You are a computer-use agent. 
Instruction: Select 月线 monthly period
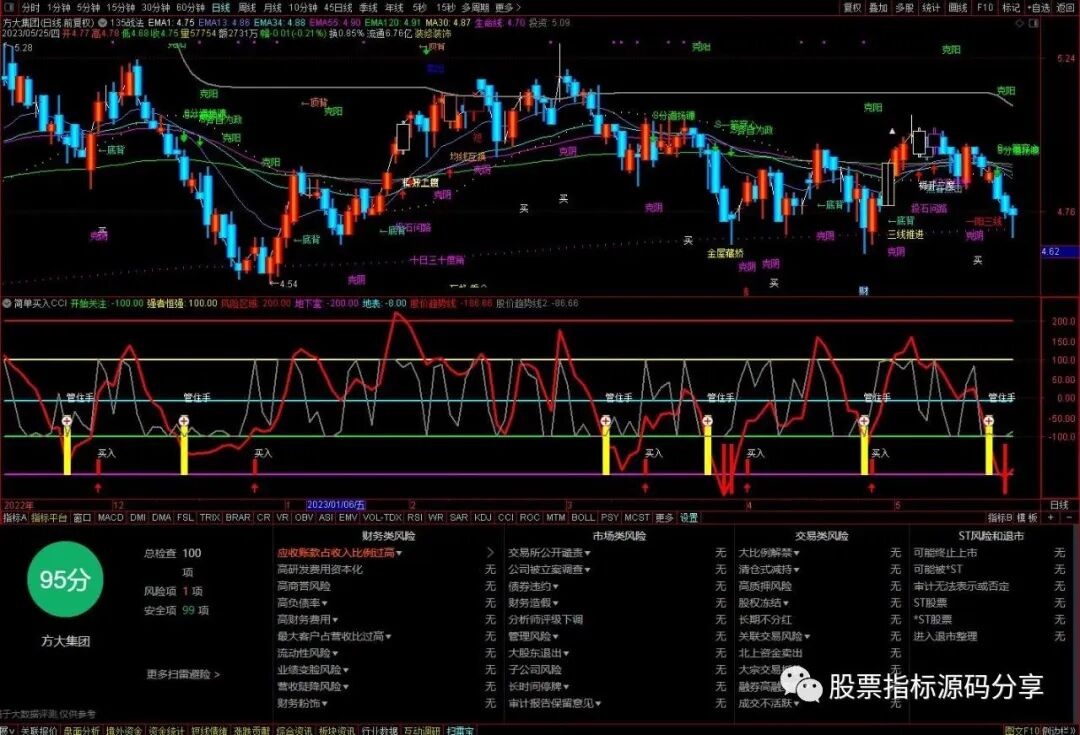273,8
